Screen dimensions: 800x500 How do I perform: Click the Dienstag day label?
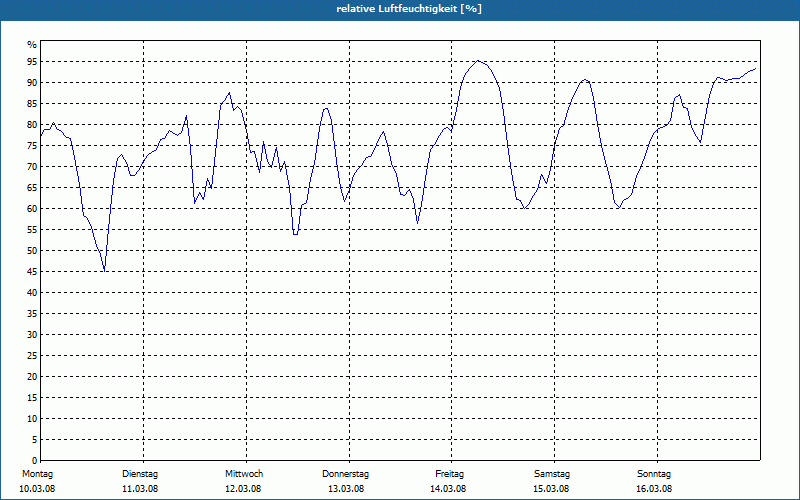(x=140, y=474)
